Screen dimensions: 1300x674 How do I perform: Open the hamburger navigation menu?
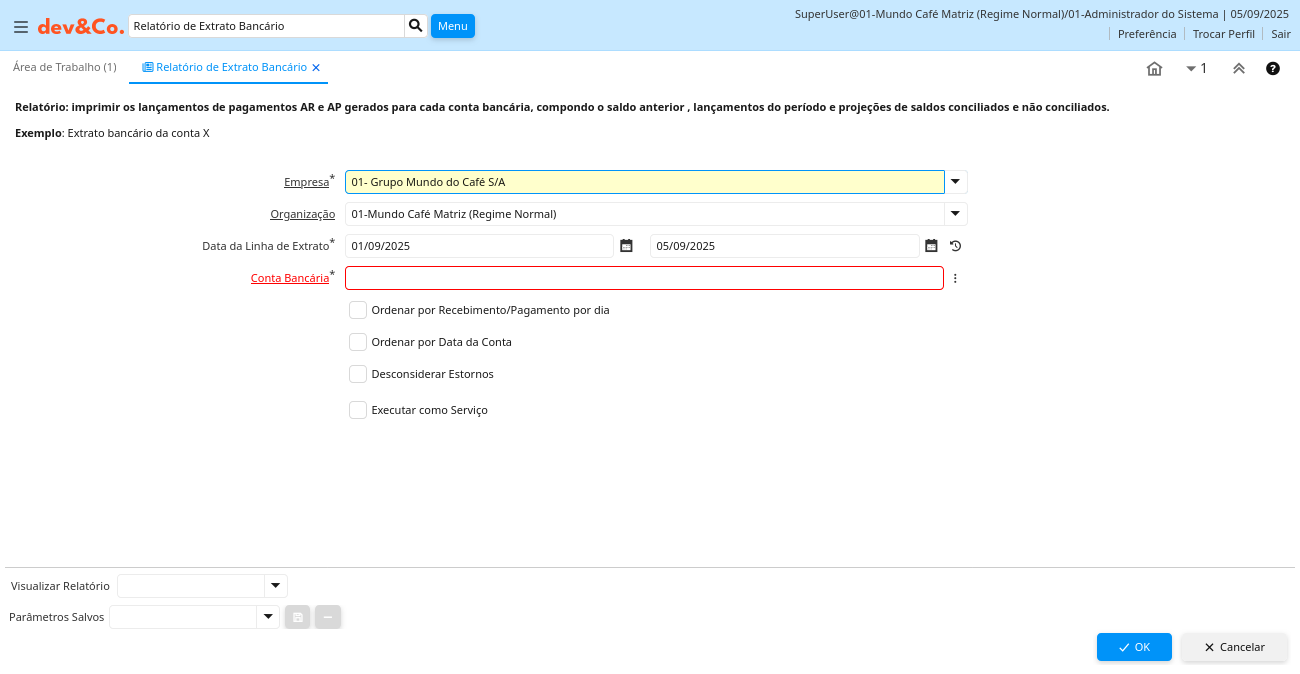click(x=20, y=27)
